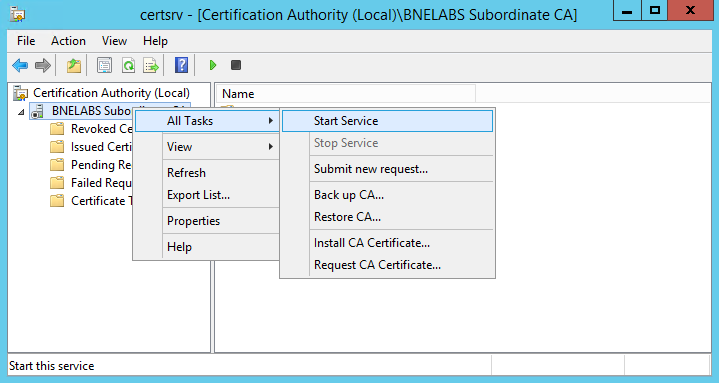Click the black Stop Service square icon

tap(236, 65)
